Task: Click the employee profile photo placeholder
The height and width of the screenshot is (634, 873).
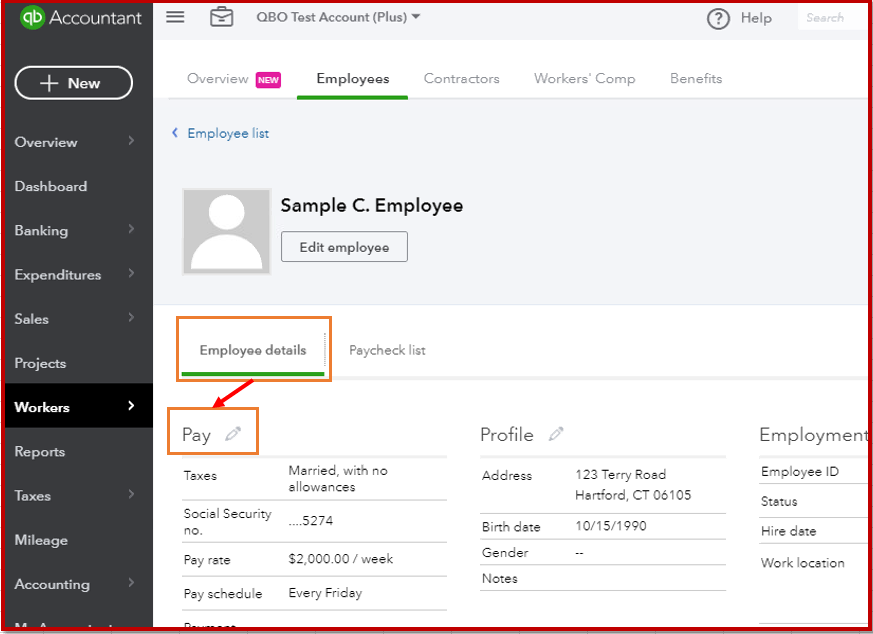Action: (x=227, y=232)
